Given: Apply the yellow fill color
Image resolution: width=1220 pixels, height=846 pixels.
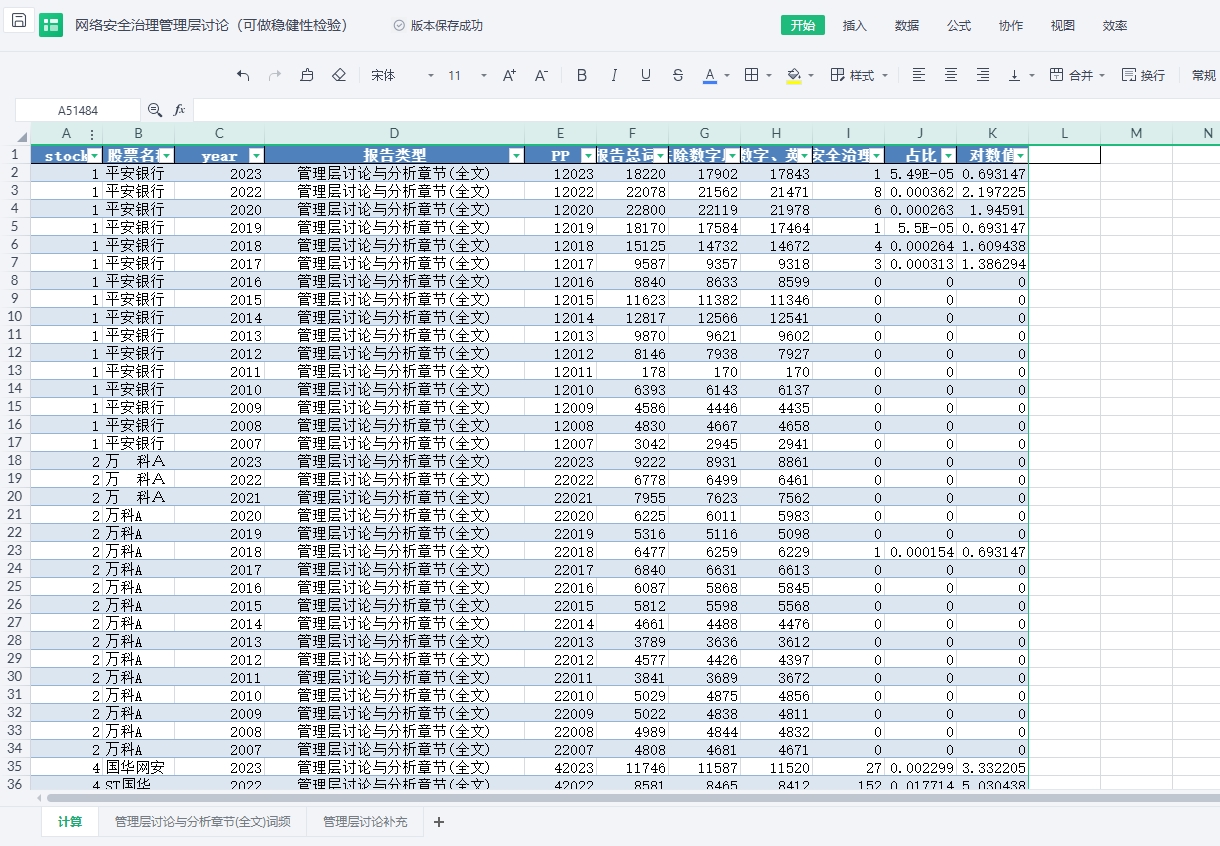Looking at the screenshot, I should pos(794,75).
